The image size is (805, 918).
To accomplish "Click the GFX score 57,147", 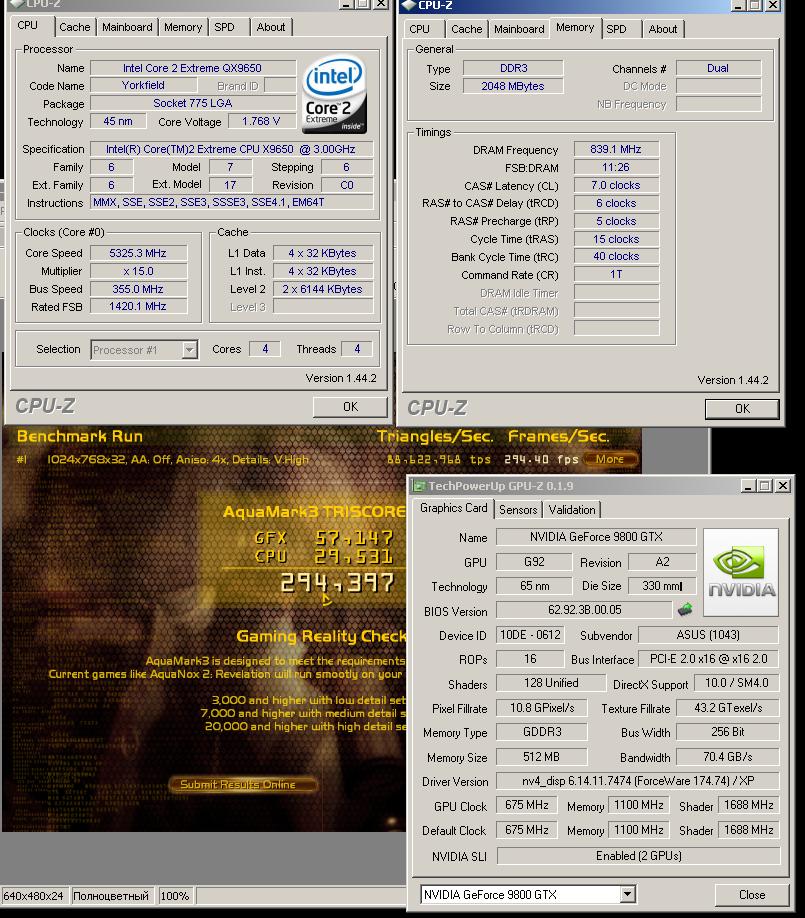I will point(354,537).
